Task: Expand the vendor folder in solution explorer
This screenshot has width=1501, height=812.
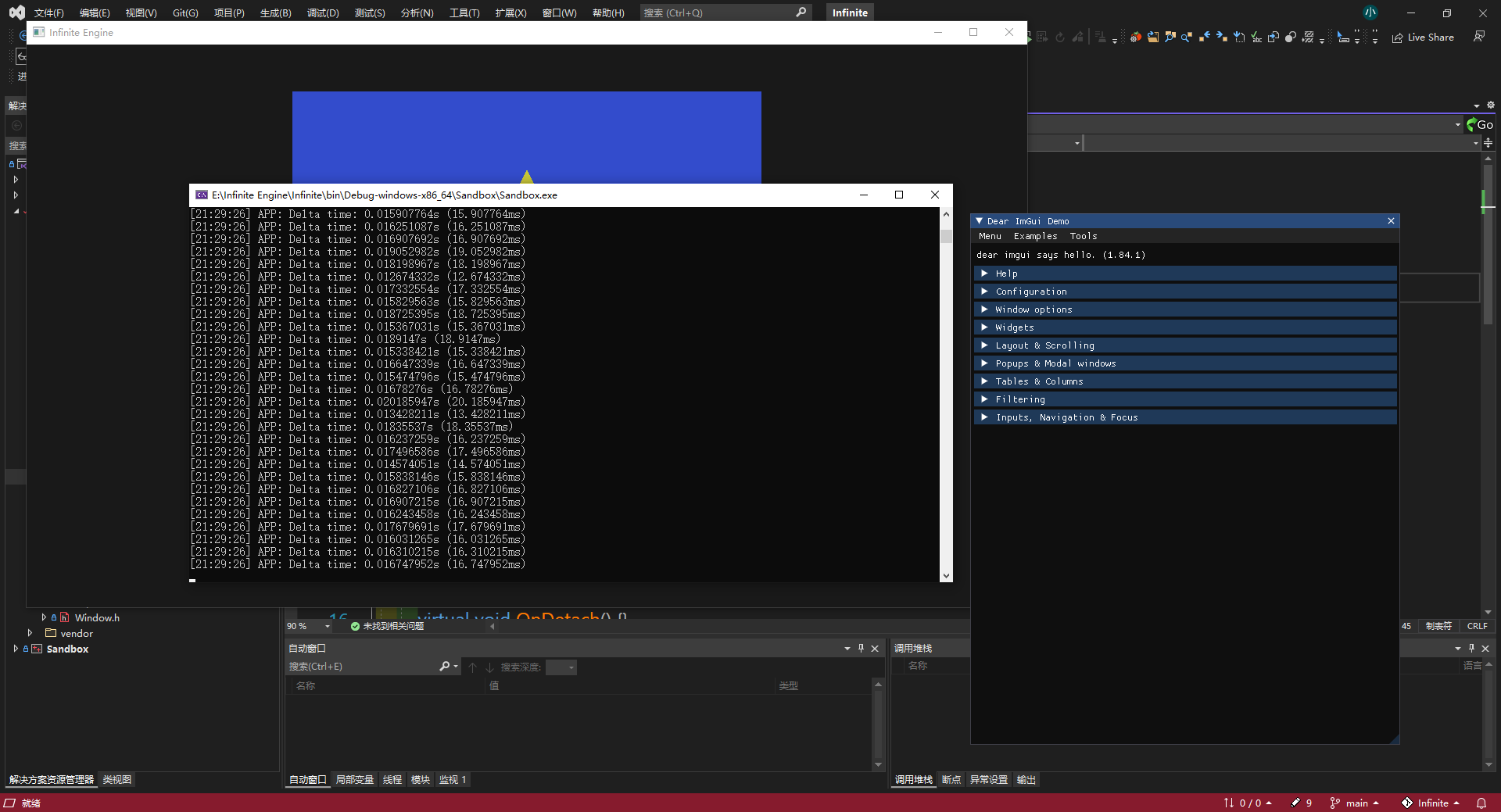Action: tap(30, 633)
